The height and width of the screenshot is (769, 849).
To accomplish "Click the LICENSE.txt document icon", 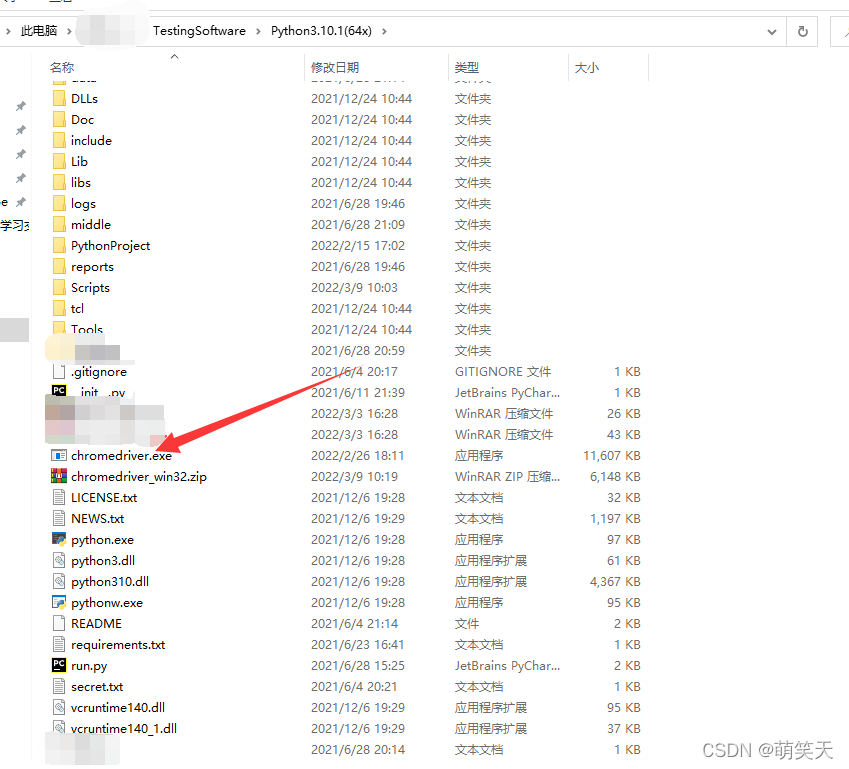I will tap(59, 498).
